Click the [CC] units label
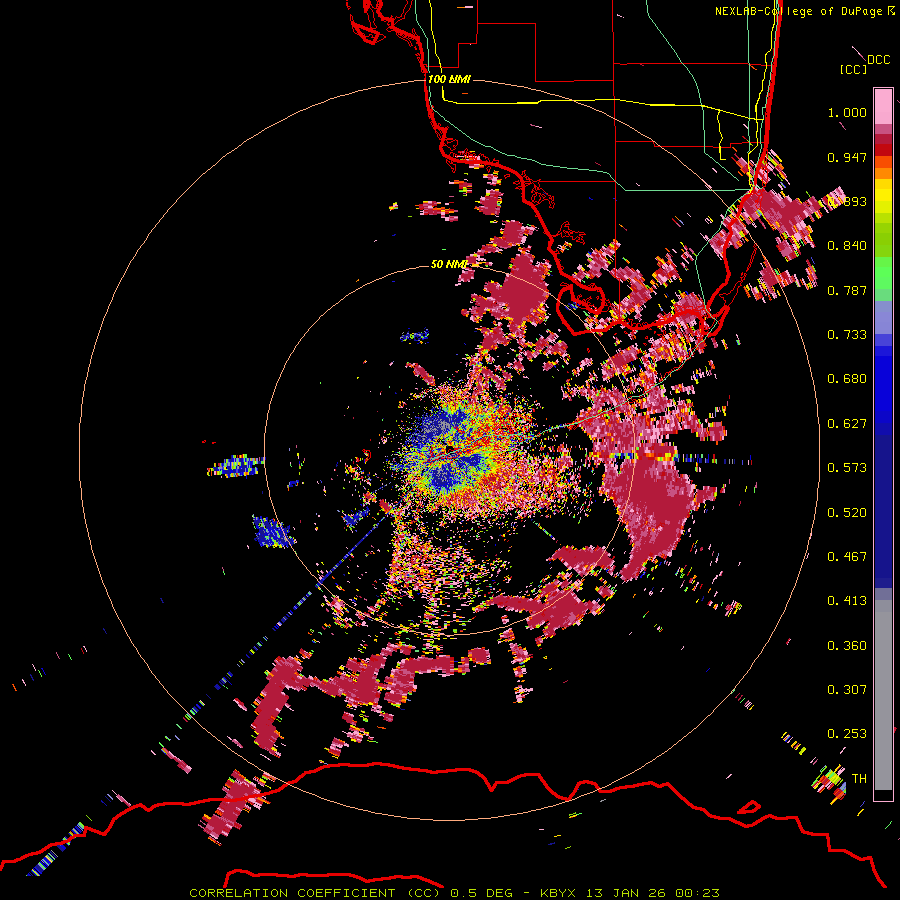The image size is (900, 900). (x=853, y=69)
